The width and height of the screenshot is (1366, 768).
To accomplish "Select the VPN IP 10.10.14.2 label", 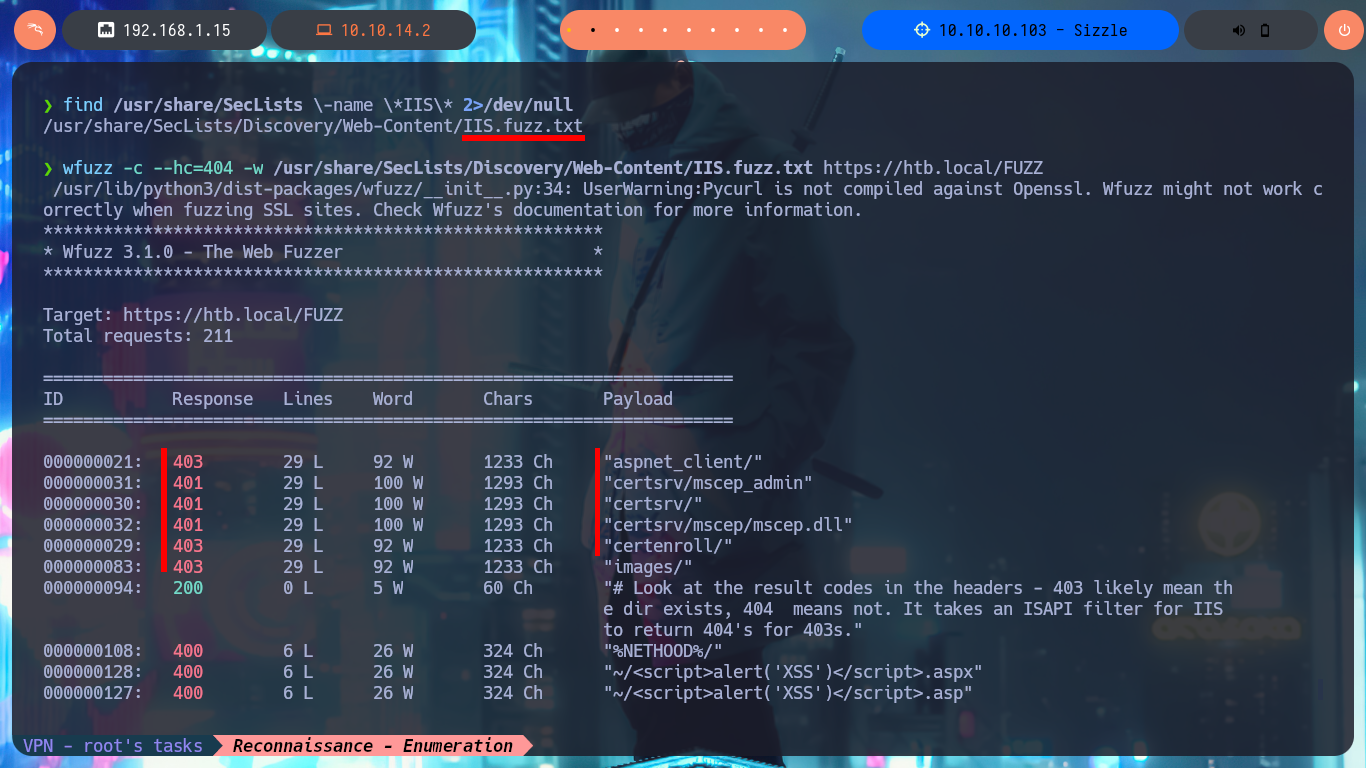I will (385, 30).
